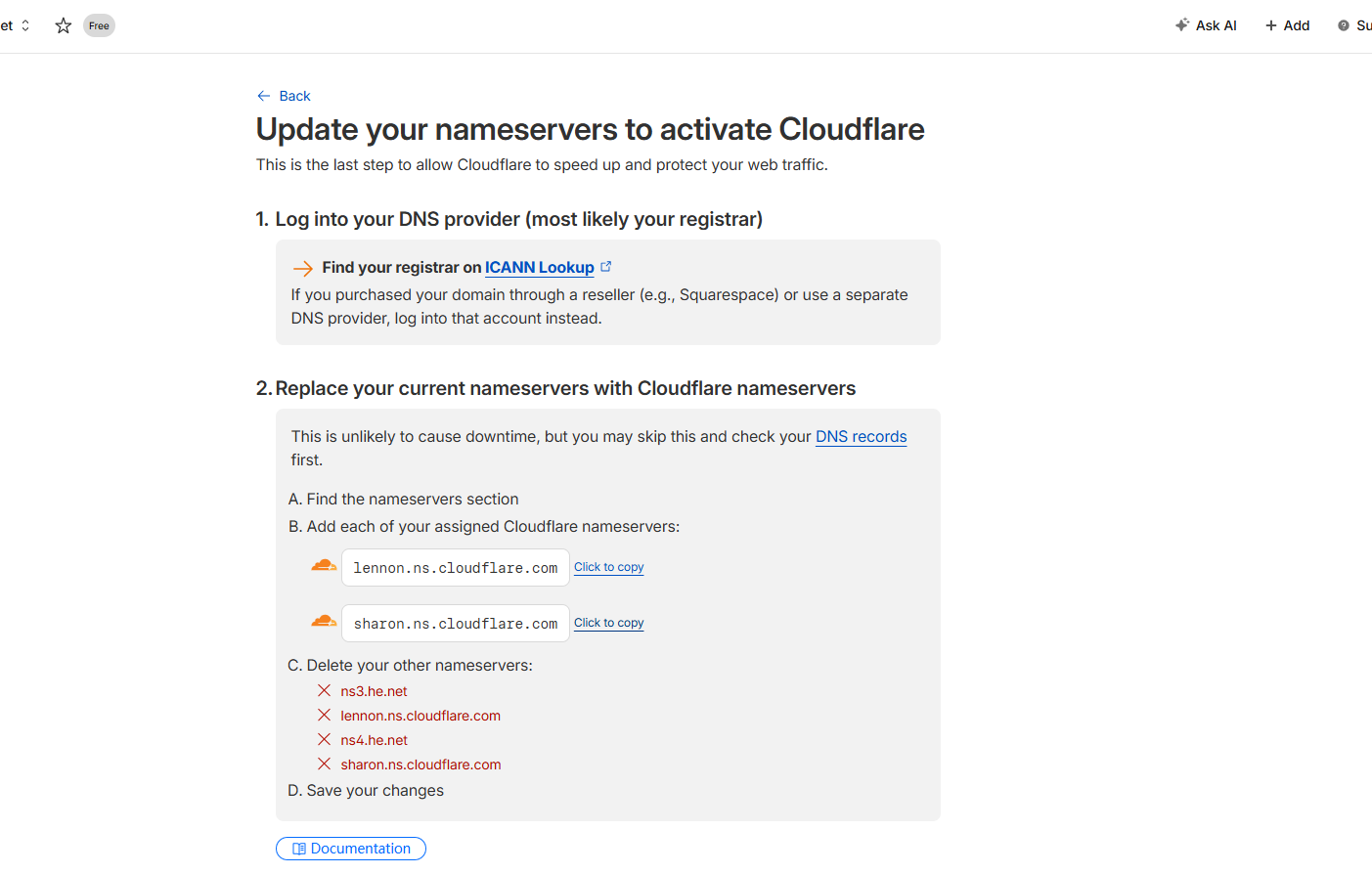This screenshot has height=874, width=1372.
Task: Open the domain selector dropdown chevrons
Action: [25, 25]
